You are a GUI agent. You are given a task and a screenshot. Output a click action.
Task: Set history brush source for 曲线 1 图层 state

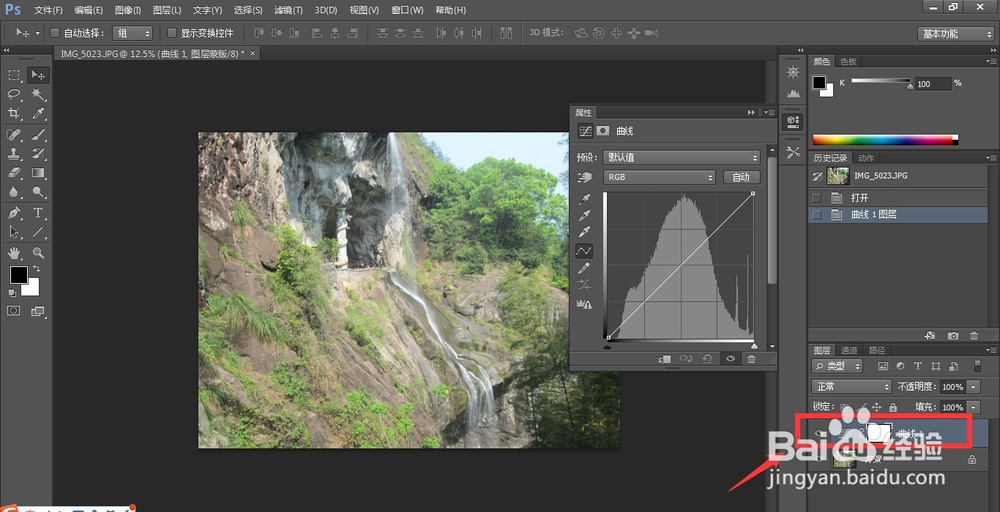click(816, 215)
